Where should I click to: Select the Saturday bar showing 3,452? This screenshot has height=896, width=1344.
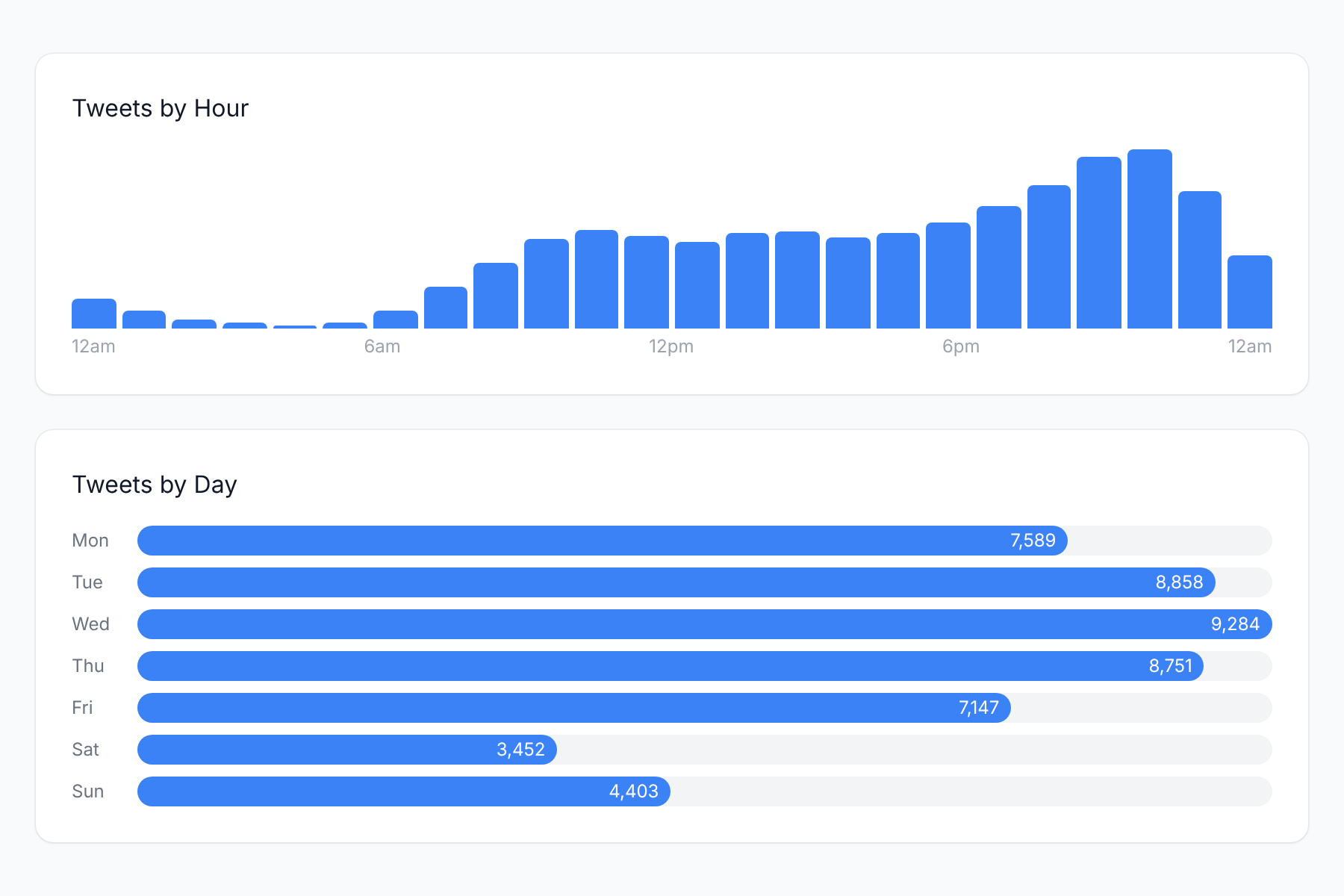pos(347,750)
